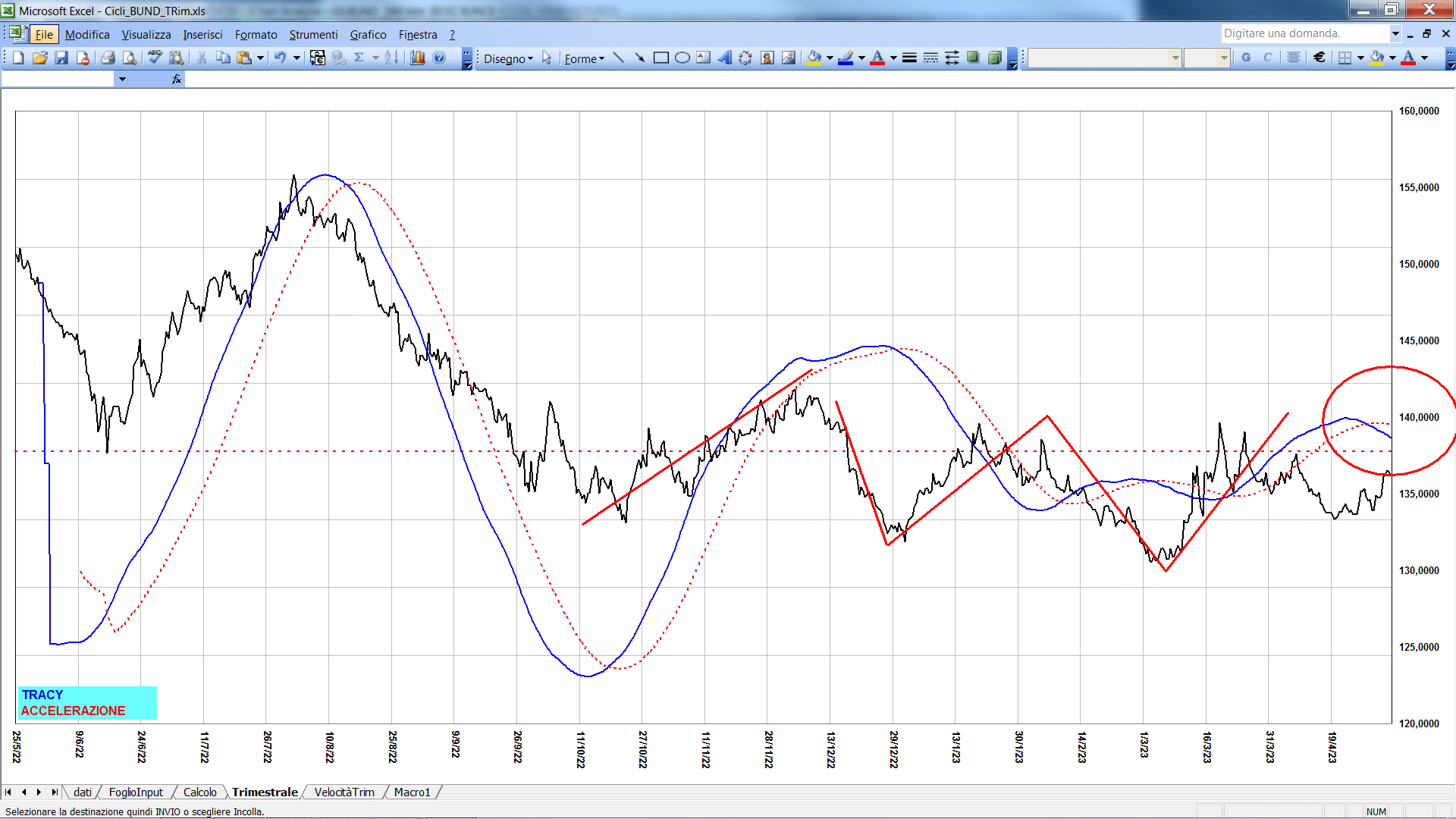Toggle Bold G formatting button
The image size is (1456, 819).
(1246, 58)
